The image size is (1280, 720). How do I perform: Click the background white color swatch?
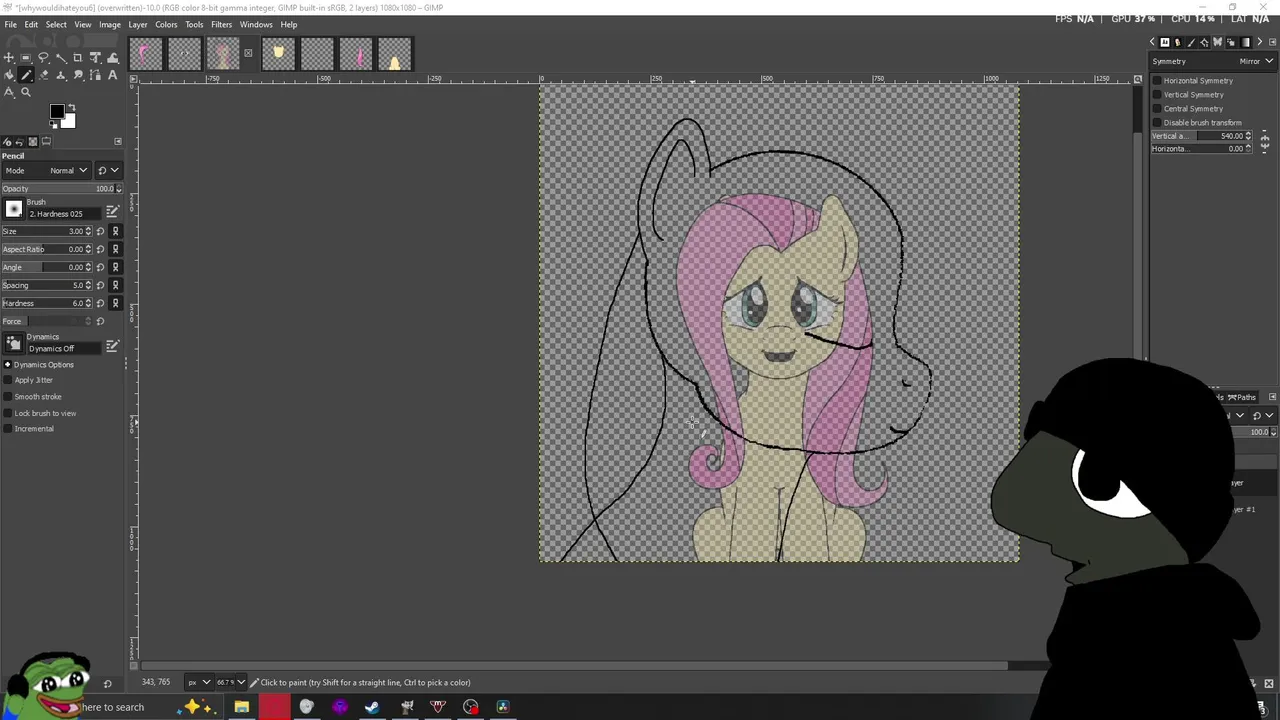pyautogui.click(x=68, y=122)
